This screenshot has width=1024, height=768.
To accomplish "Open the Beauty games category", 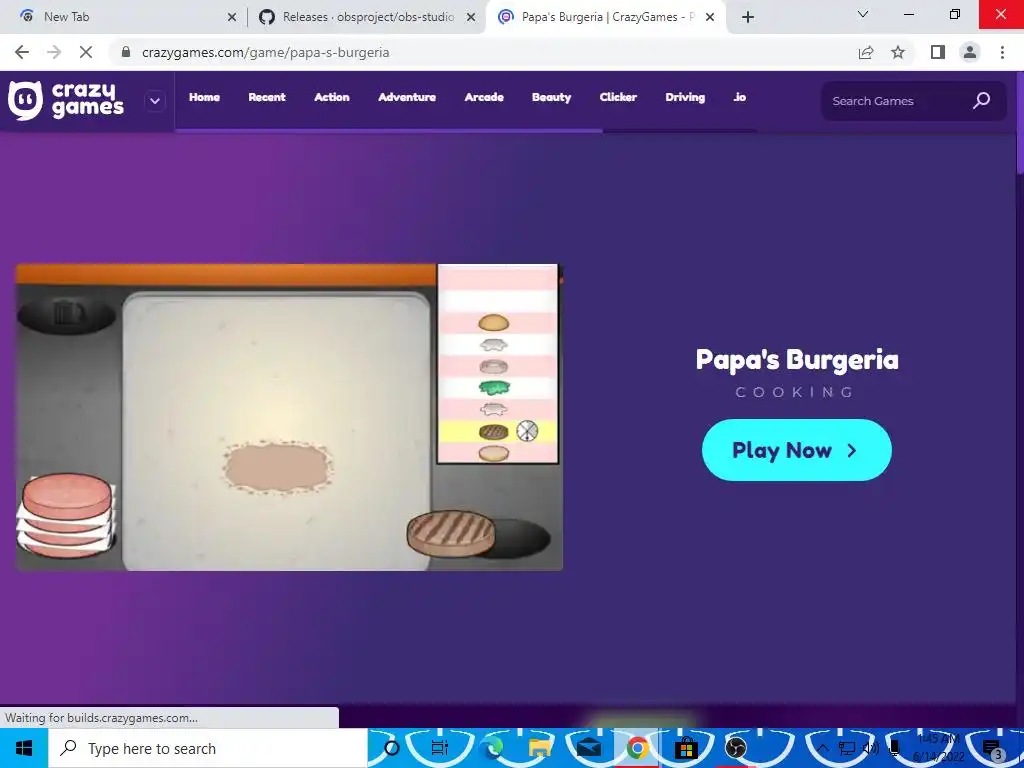I will click(551, 97).
